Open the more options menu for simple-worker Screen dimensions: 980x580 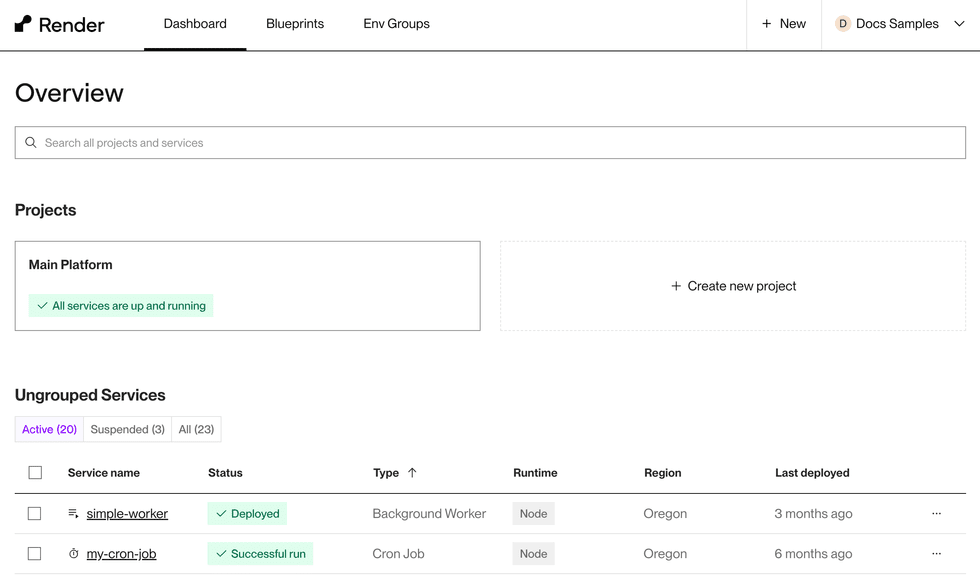coord(936,513)
